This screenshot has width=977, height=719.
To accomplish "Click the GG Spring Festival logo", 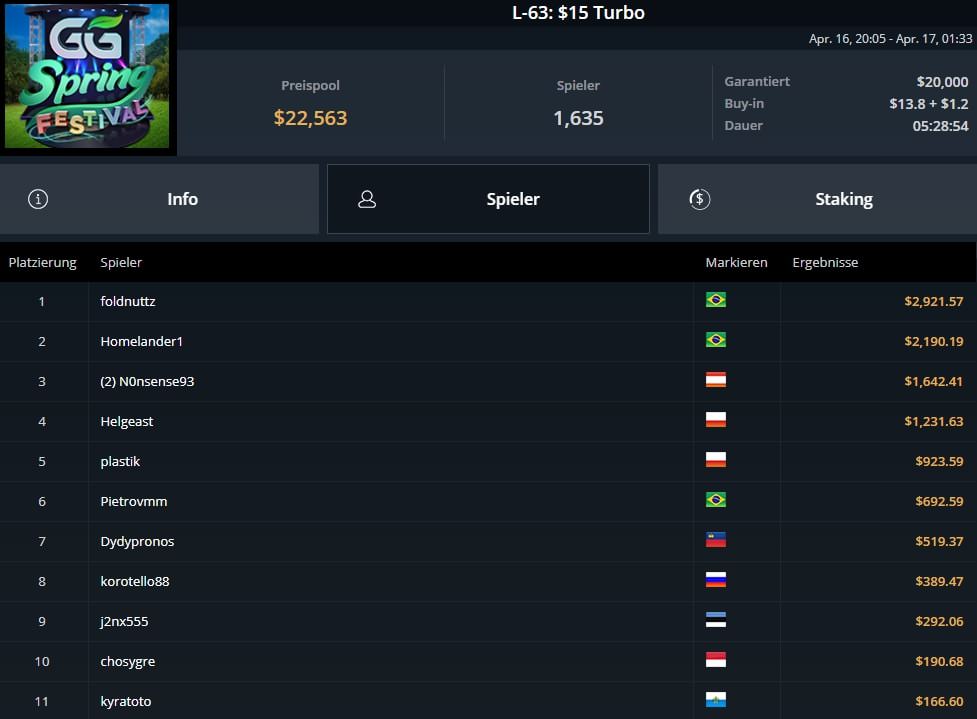I will (x=87, y=76).
